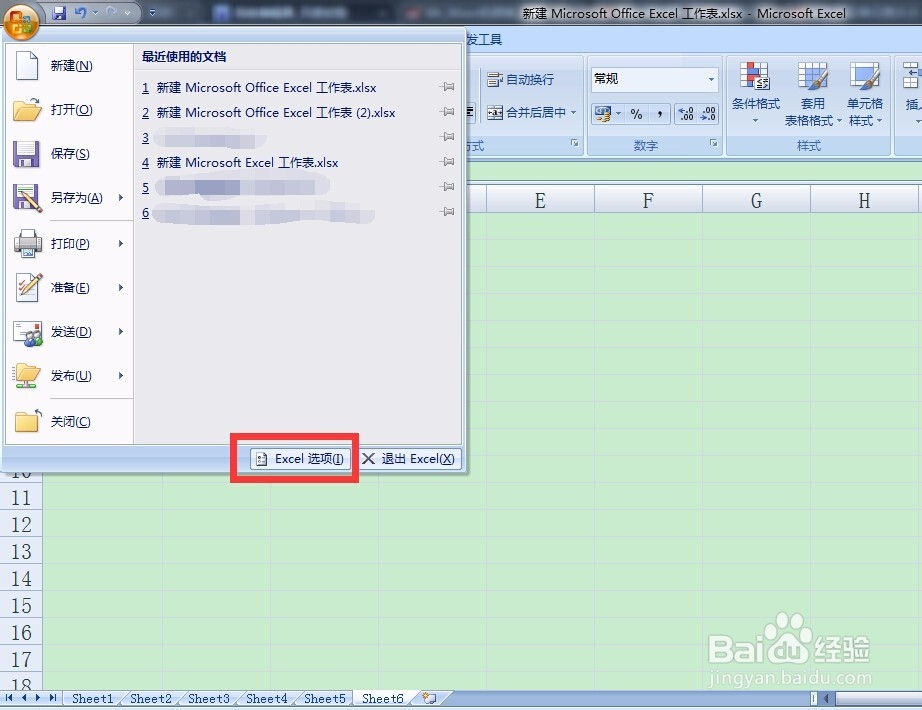Screen dimensions: 922x710
Task: Open Excel Options (Excel 选项)
Action: [300, 459]
